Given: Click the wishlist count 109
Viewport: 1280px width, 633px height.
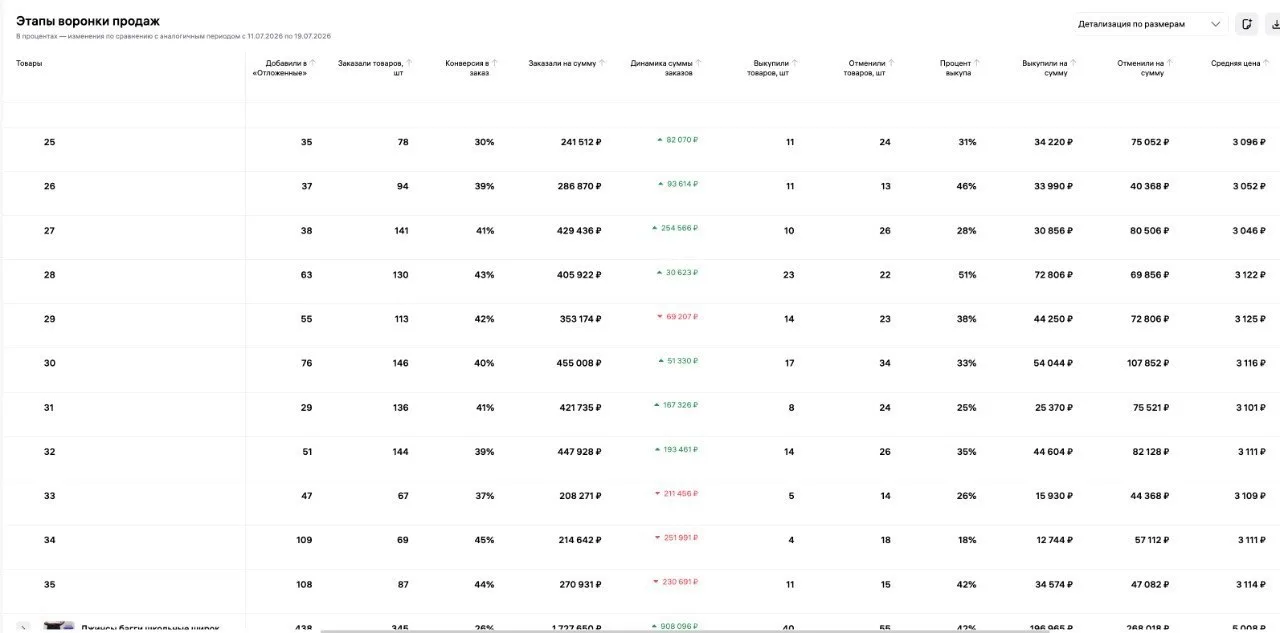Looking at the screenshot, I should point(304,540).
